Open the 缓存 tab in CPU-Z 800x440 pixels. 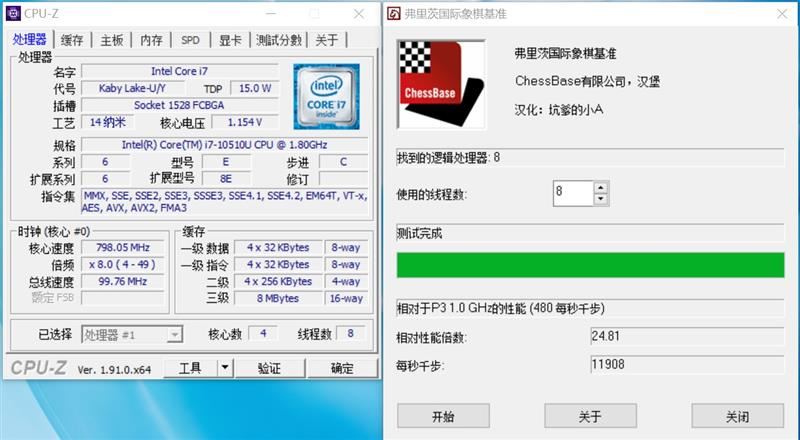(72, 40)
